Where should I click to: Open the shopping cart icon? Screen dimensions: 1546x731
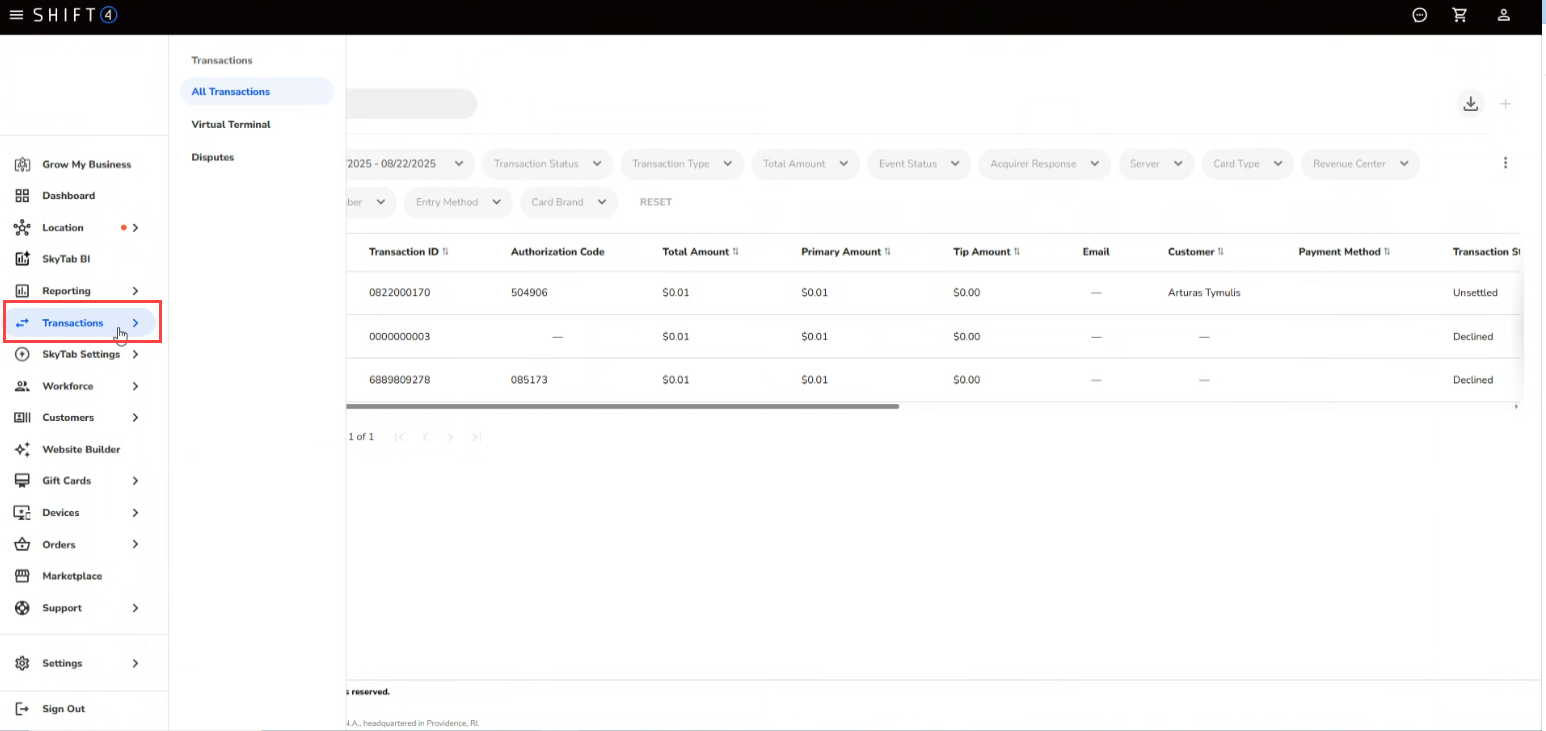[x=1460, y=15]
